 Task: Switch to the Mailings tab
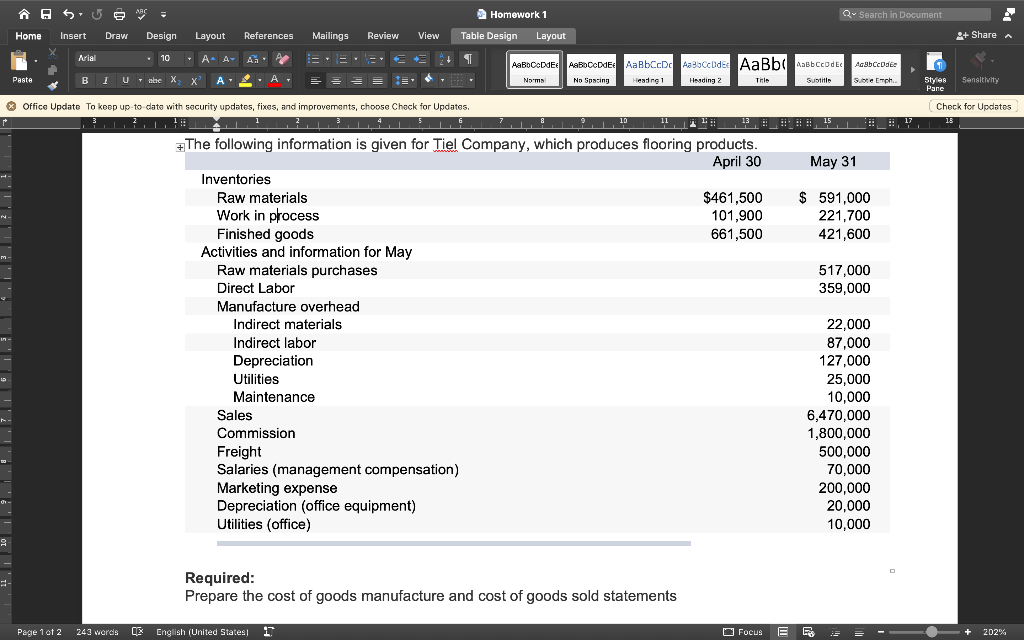(330, 35)
